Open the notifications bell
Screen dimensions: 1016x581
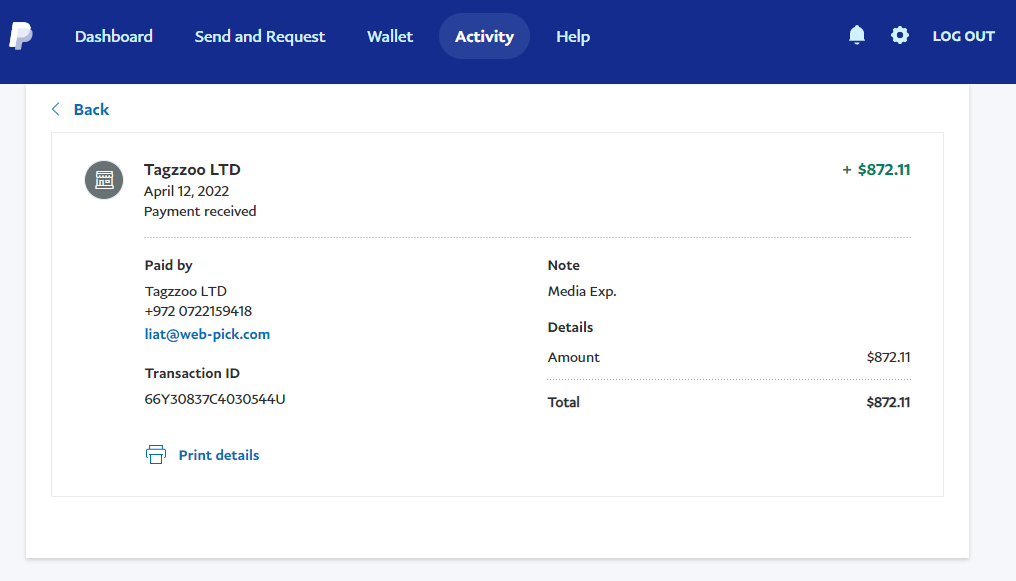tap(857, 36)
